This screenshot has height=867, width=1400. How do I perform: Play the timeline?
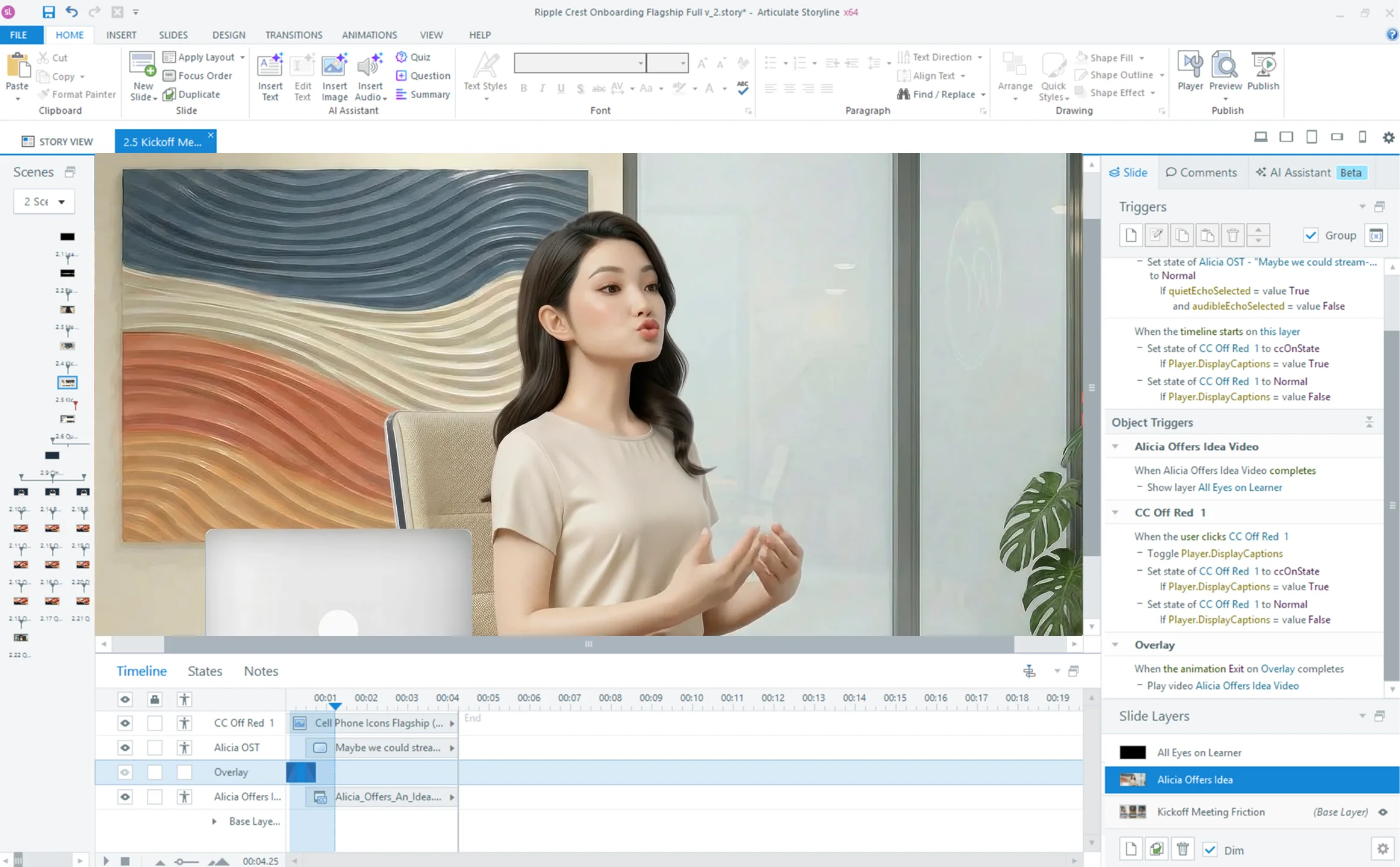[106, 861]
